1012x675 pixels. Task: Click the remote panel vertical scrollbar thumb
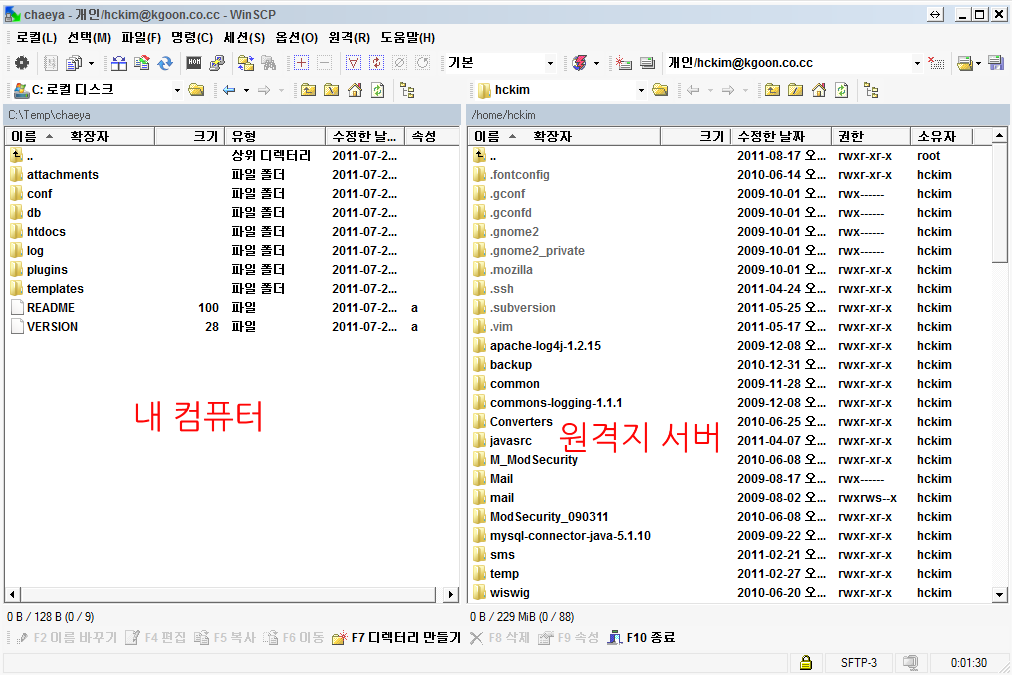pyautogui.click(x=999, y=203)
